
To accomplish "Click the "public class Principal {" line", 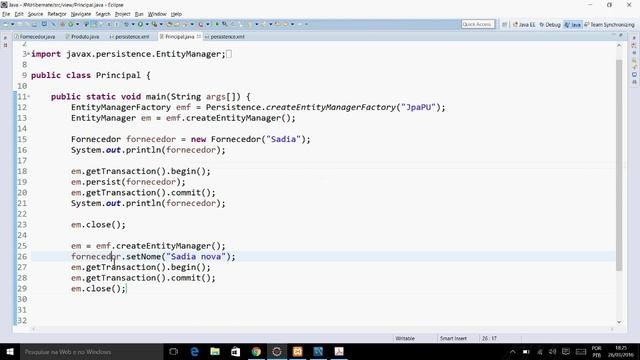I will [91, 76].
